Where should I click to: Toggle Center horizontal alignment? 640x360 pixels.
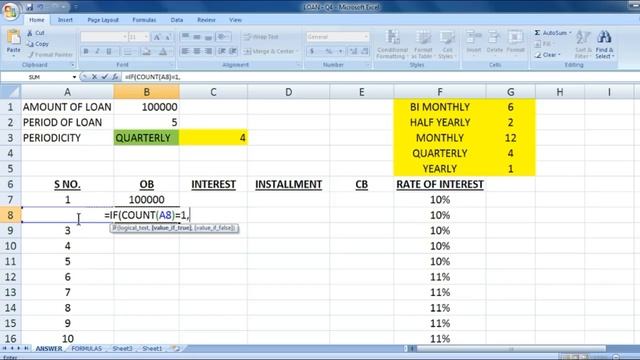(197, 51)
